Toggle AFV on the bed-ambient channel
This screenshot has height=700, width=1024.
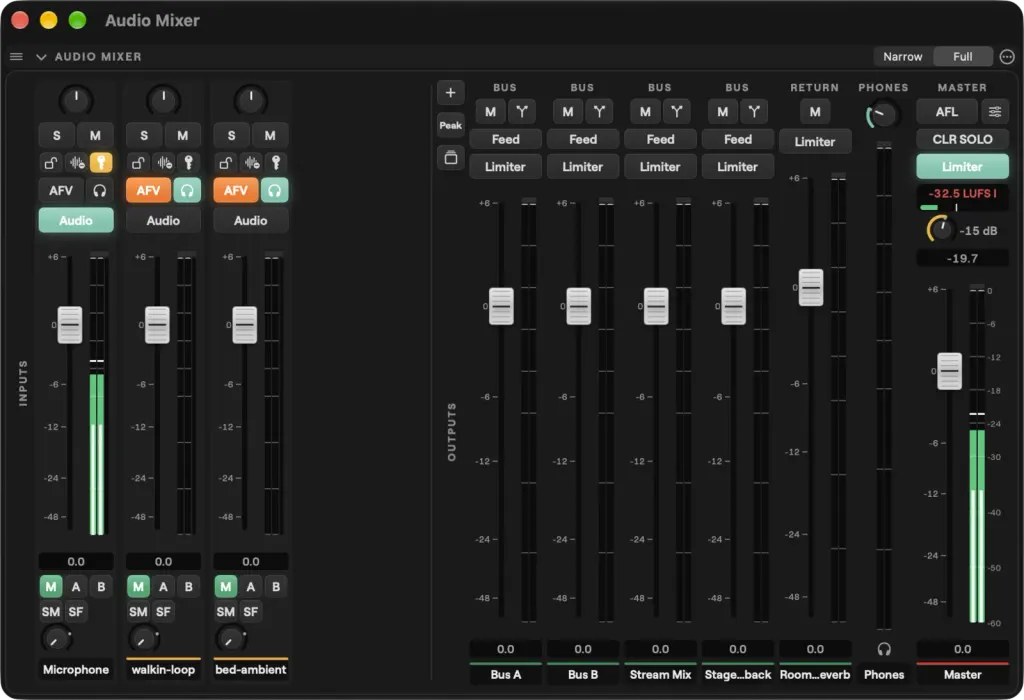(x=236, y=191)
